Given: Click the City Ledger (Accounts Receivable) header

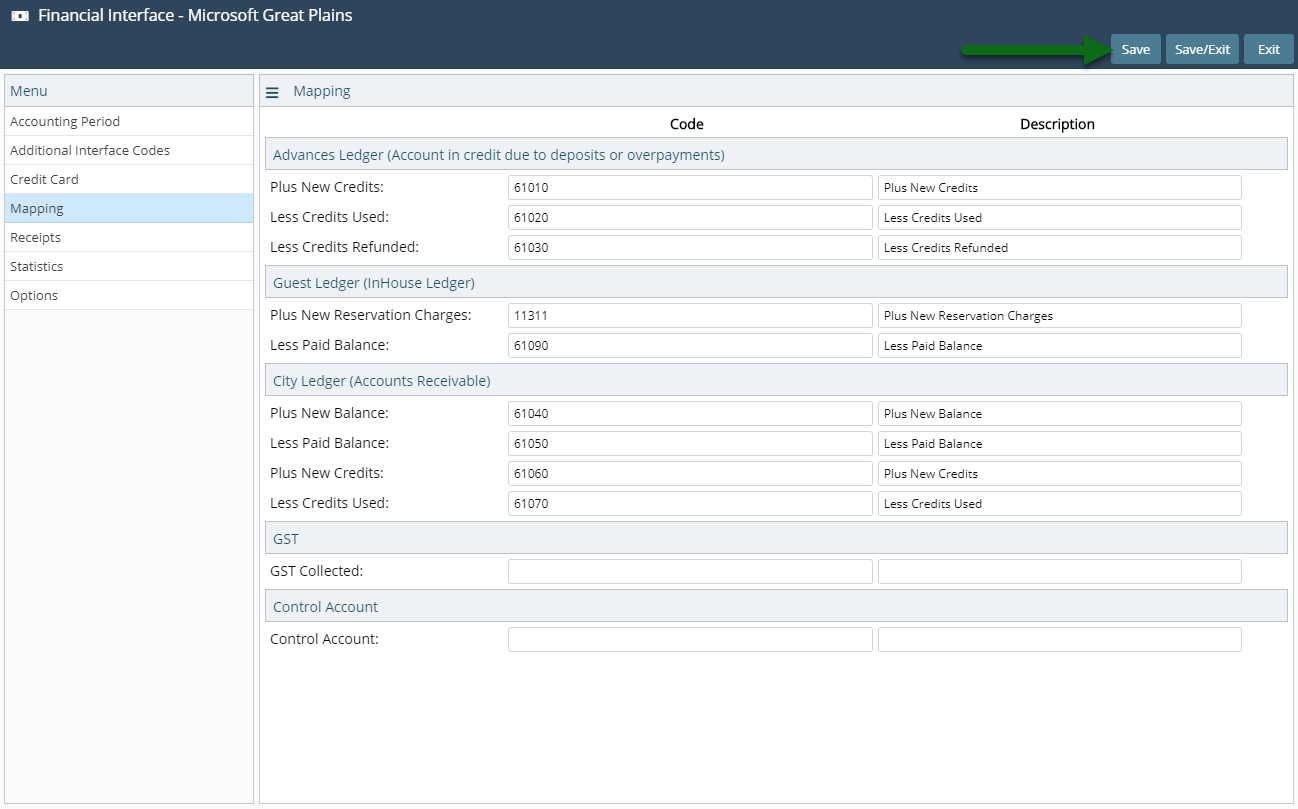Looking at the screenshot, I should (776, 381).
